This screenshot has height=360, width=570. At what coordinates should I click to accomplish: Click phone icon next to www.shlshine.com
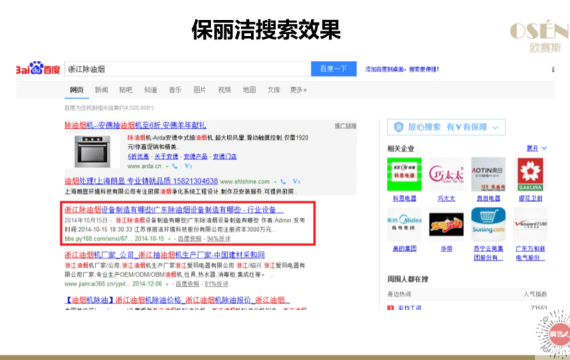click(283, 181)
